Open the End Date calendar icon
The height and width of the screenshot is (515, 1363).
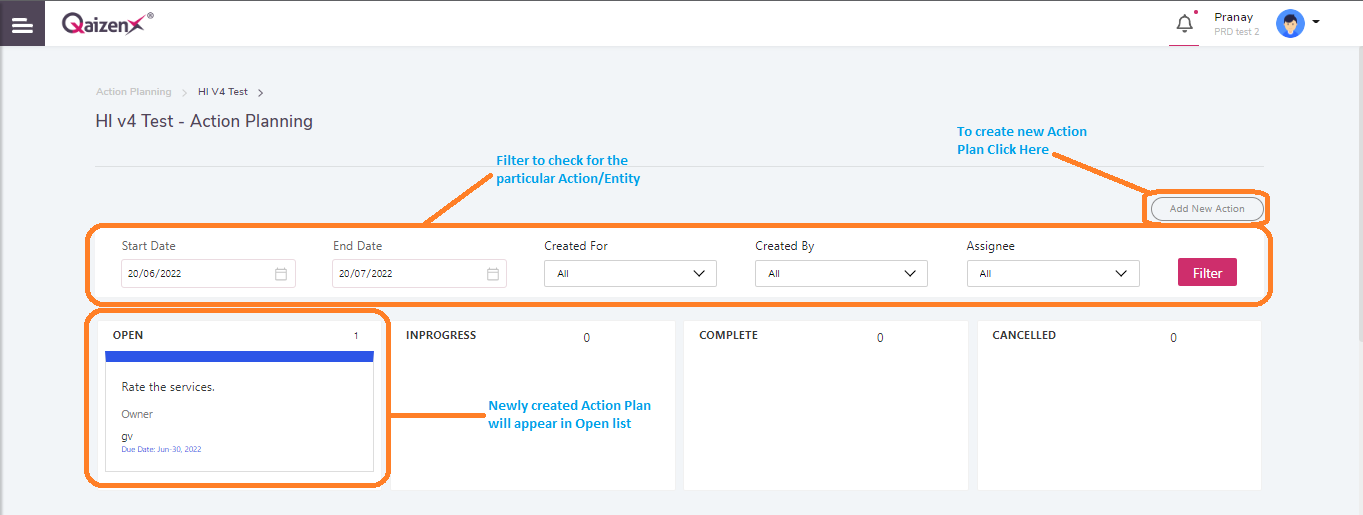click(x=493, y=274)
